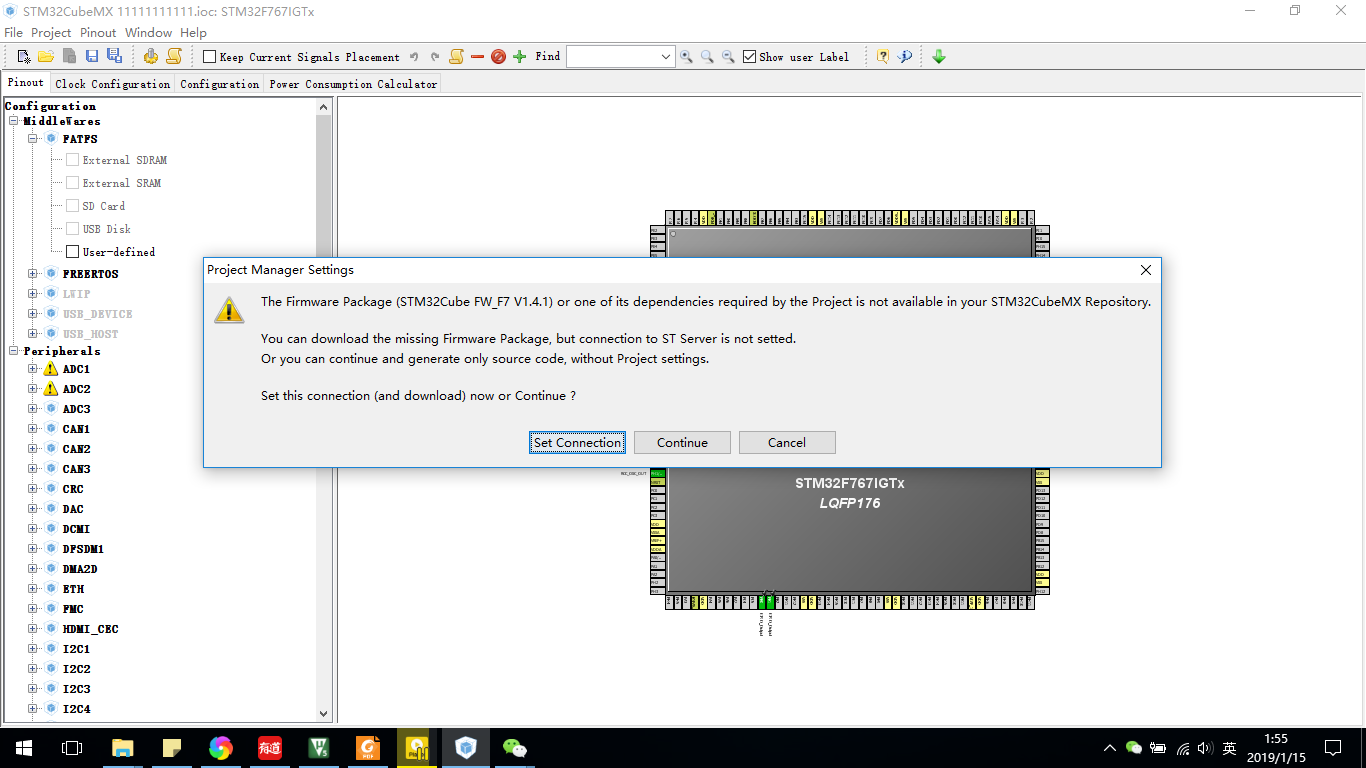The image size is (1366, 768).
Task: Open the Help menu
Action: pos(193,33)
